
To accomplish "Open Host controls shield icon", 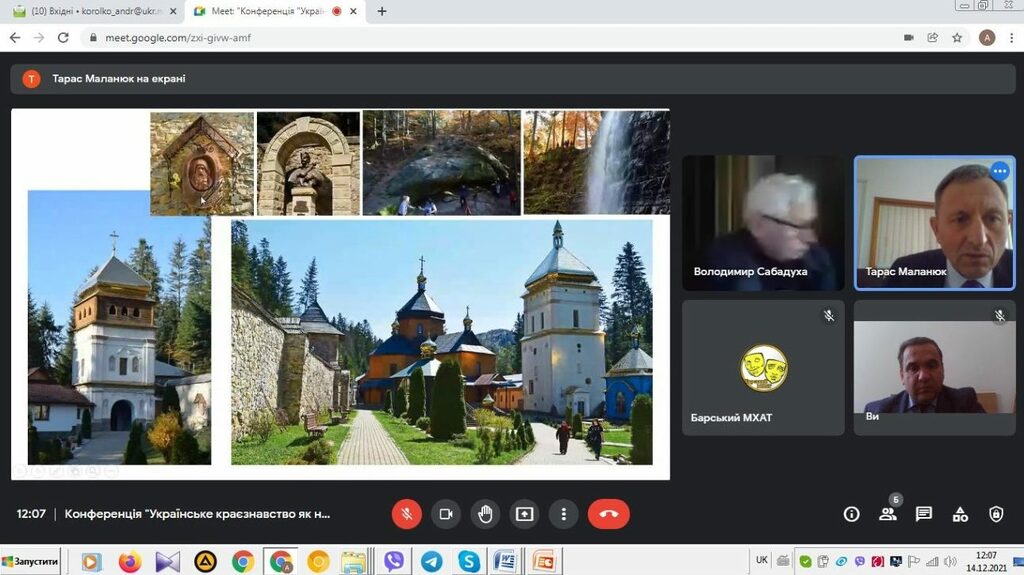I will pos(996,514).
